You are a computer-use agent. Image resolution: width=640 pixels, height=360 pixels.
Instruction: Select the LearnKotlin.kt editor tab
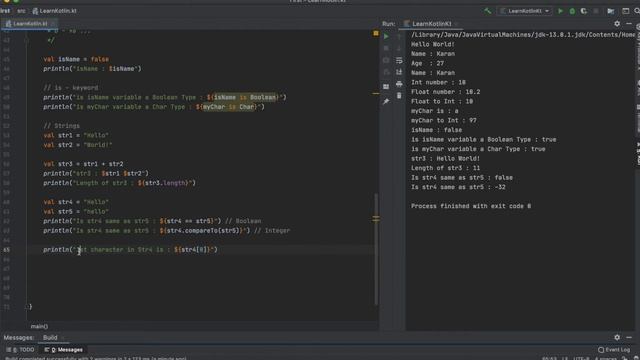pos(29,24)
